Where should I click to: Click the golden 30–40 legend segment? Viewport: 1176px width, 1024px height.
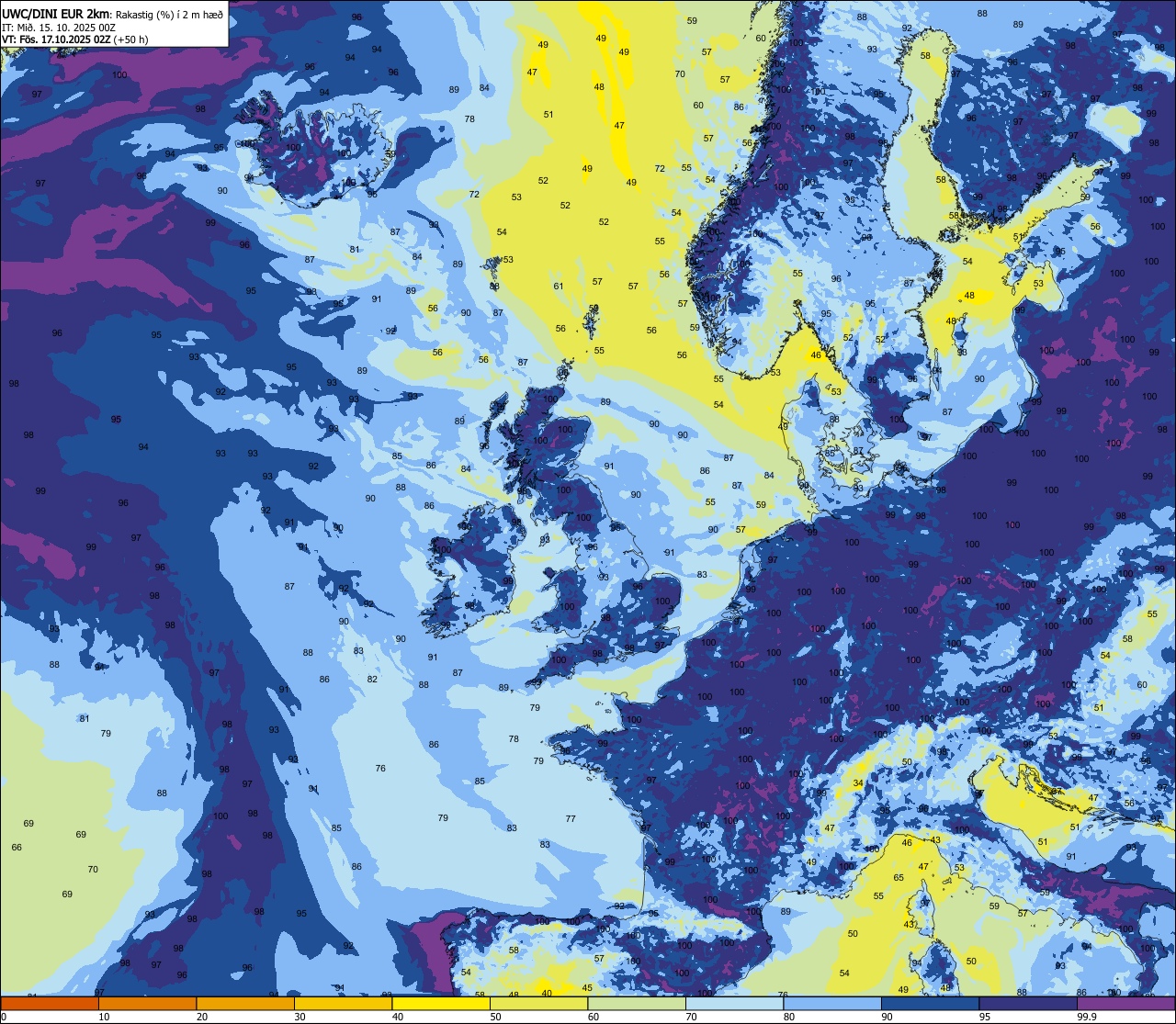pyautogui.click(x=343, y=1003)
